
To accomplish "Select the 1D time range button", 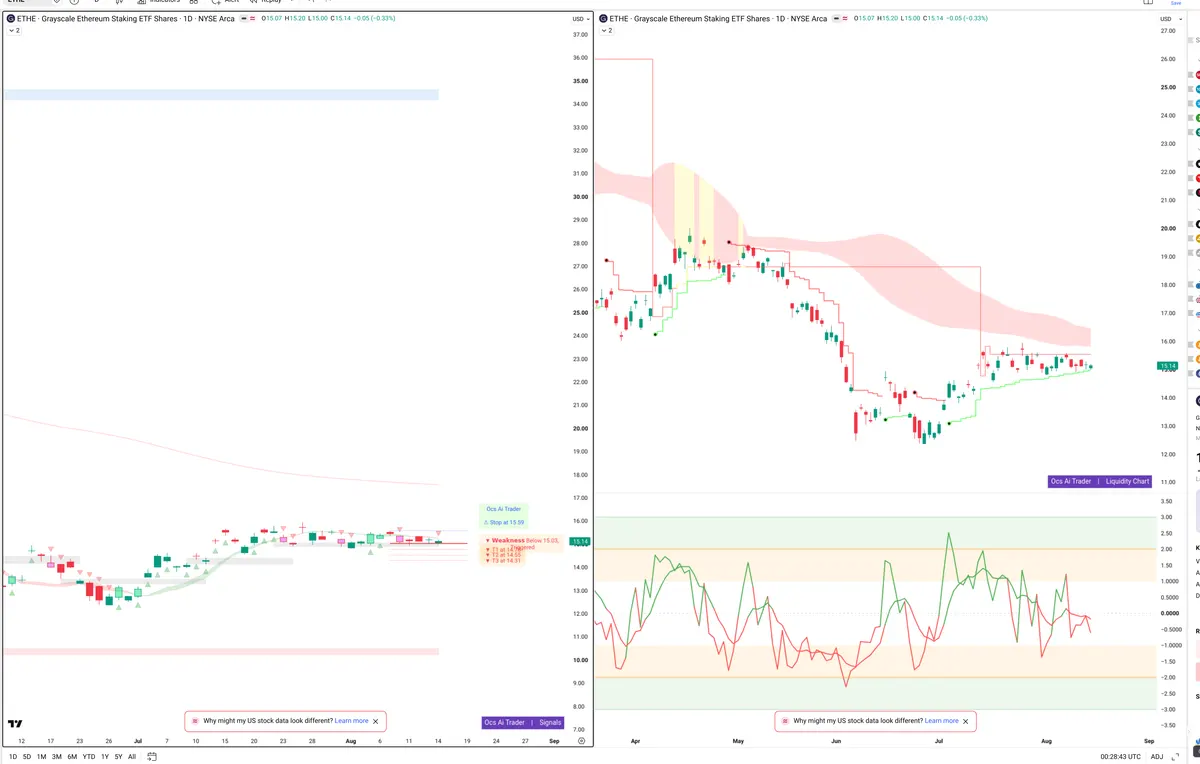I will pyautogui.click(x=13, y=757).
